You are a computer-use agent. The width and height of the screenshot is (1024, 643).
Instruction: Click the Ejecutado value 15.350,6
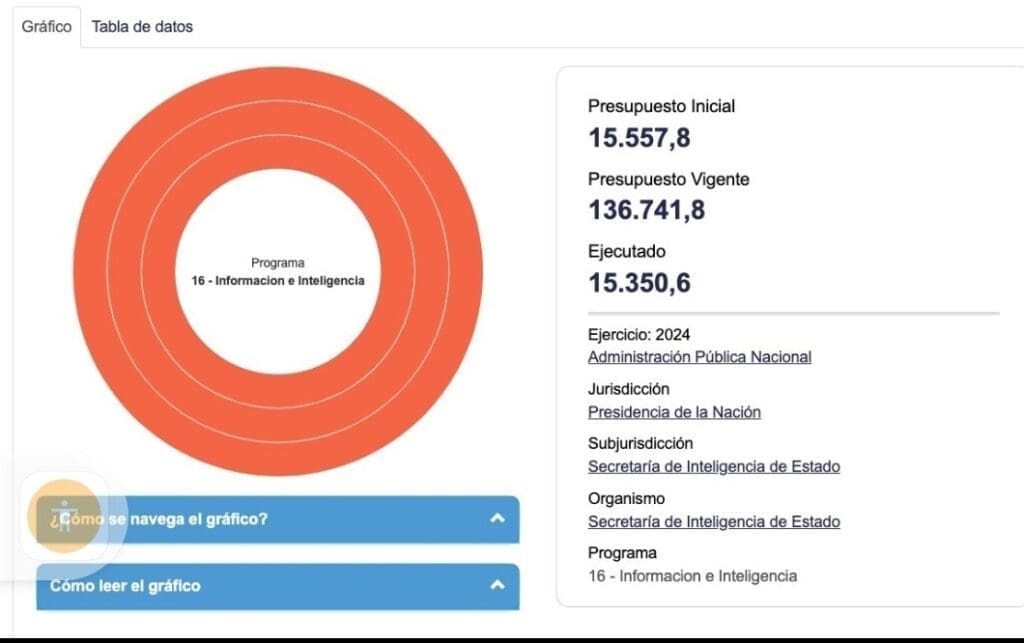pyautogui.click(x=639, y=283)
